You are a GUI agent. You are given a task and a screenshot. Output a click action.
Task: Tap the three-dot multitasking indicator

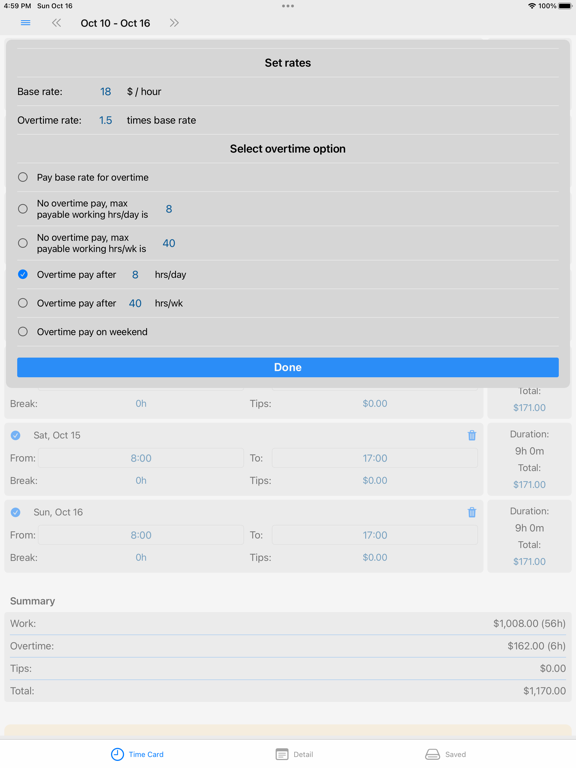click(288, 6)
